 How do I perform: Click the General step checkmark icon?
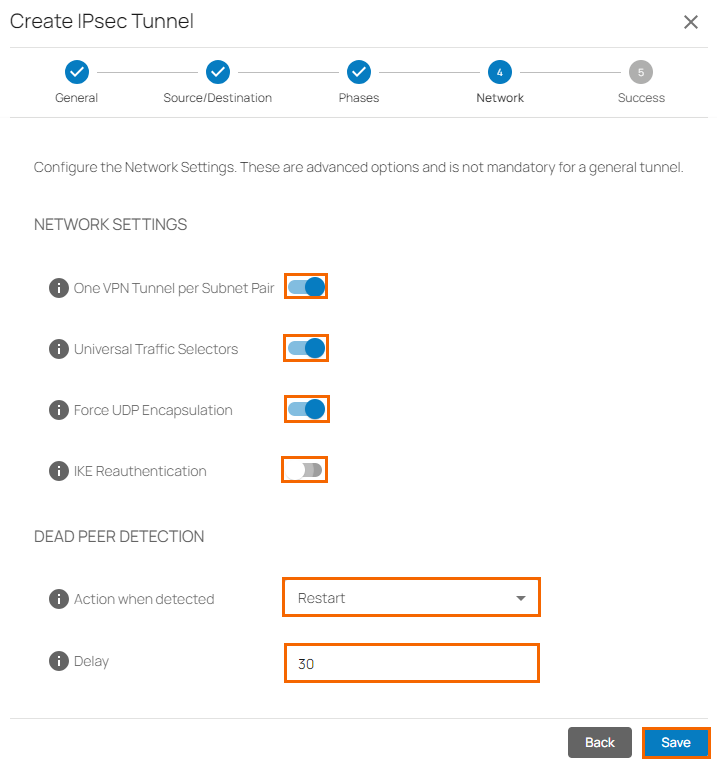[77, 72]
